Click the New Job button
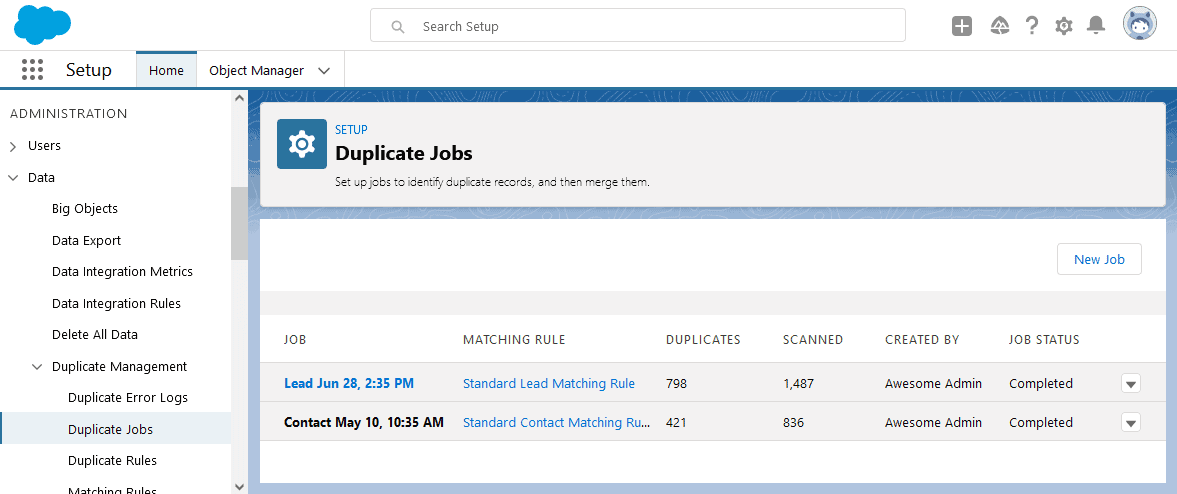 tap(1099, 259)
